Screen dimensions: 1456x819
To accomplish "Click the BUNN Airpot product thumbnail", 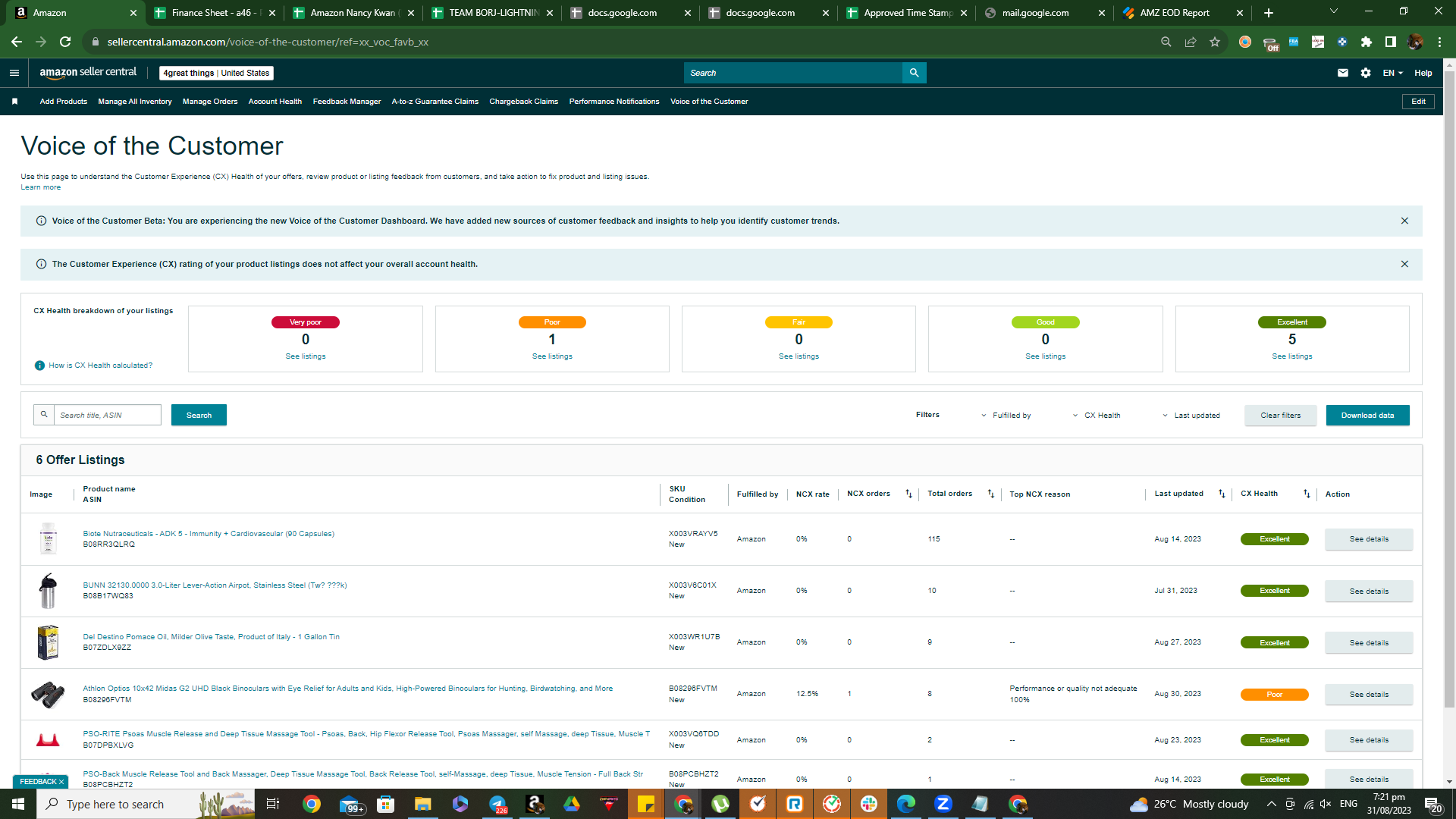I will click(48, 591).
